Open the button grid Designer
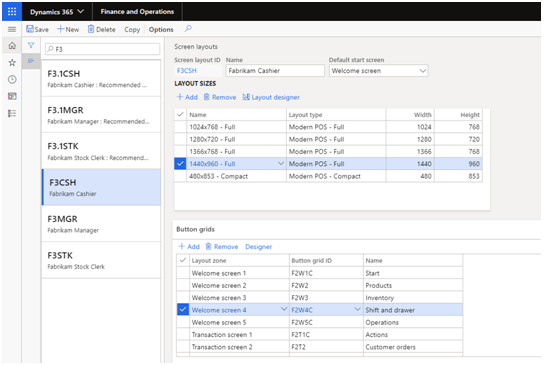This screenshot has width=546, height=365. coord(258,247)
